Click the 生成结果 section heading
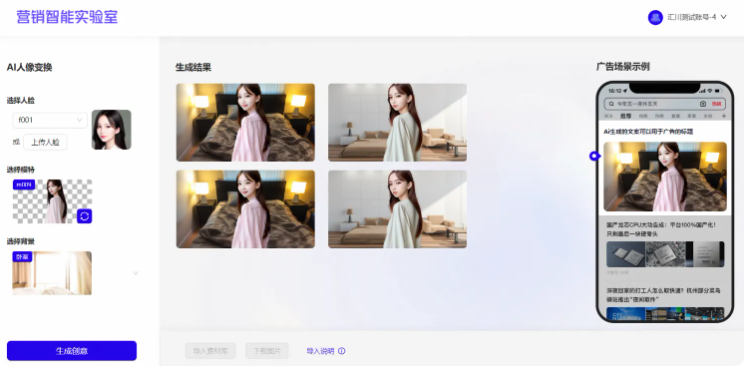 click(x=193, y=67)
